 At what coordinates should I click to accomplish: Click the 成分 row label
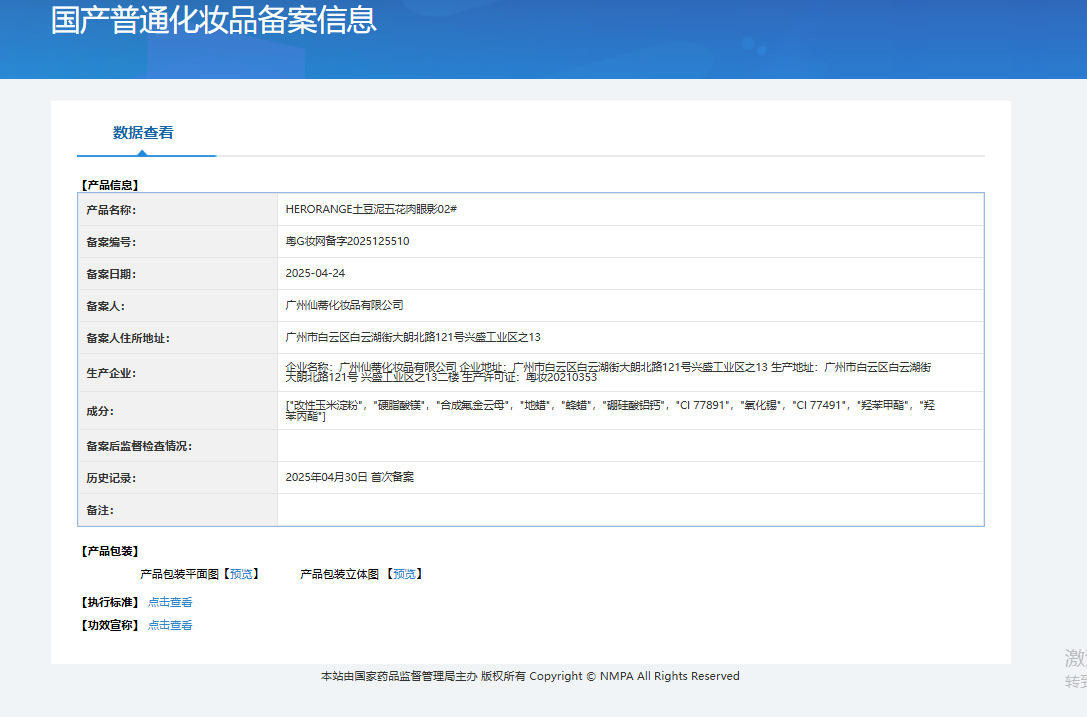[100, 411]
